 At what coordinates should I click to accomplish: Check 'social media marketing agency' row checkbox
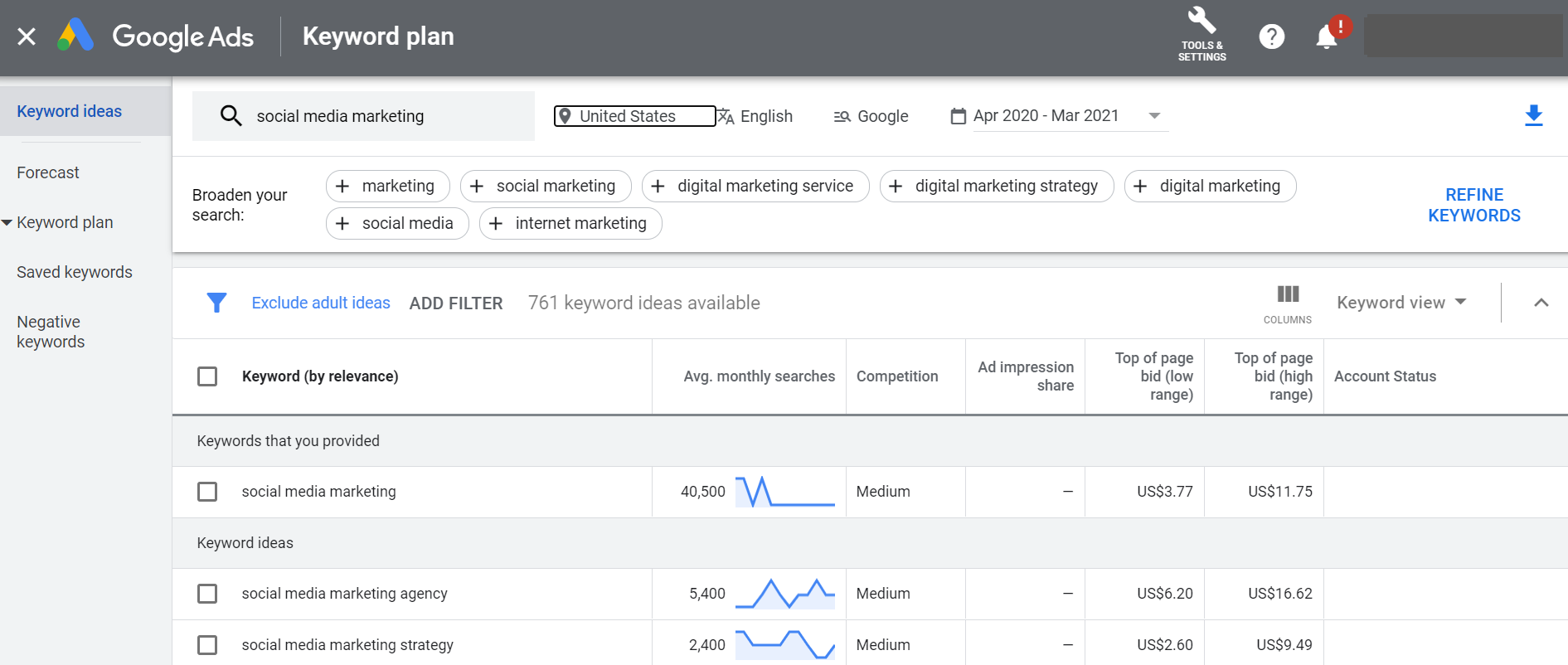[x=207, y=594]
